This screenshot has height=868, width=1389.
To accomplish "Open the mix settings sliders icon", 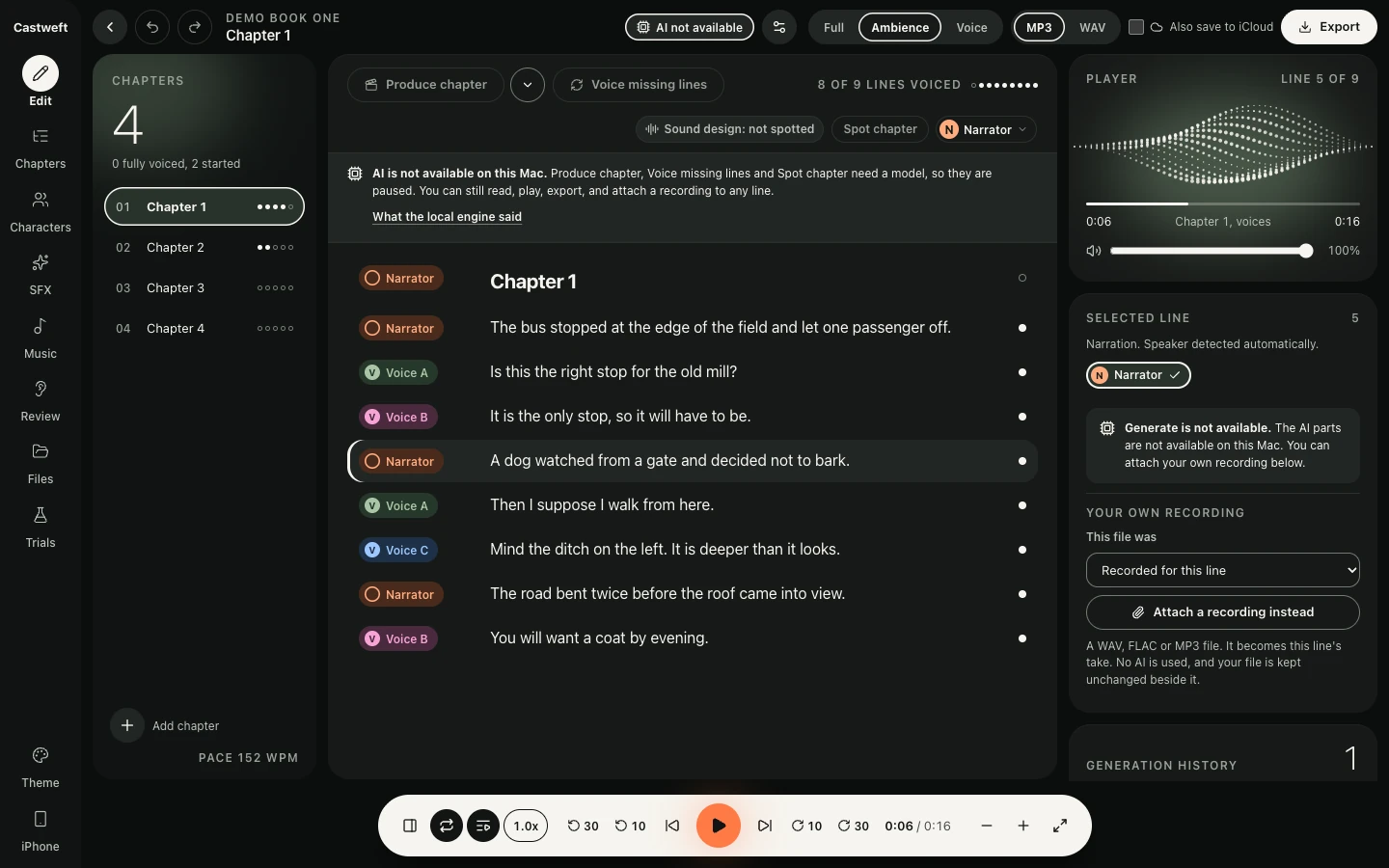I will 779,27.
